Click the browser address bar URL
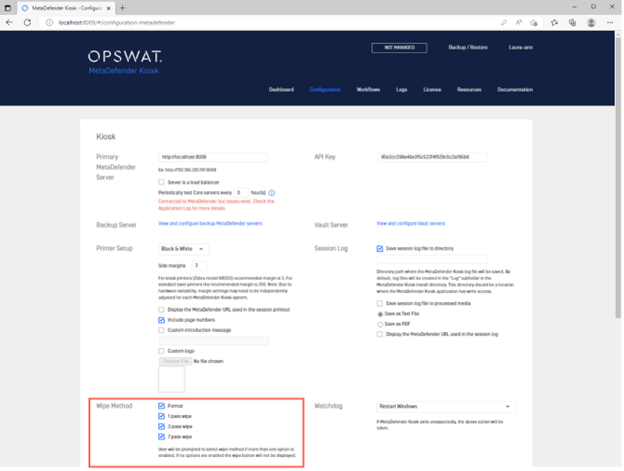Viewport: 624px width, 471px height. (117, 23)
